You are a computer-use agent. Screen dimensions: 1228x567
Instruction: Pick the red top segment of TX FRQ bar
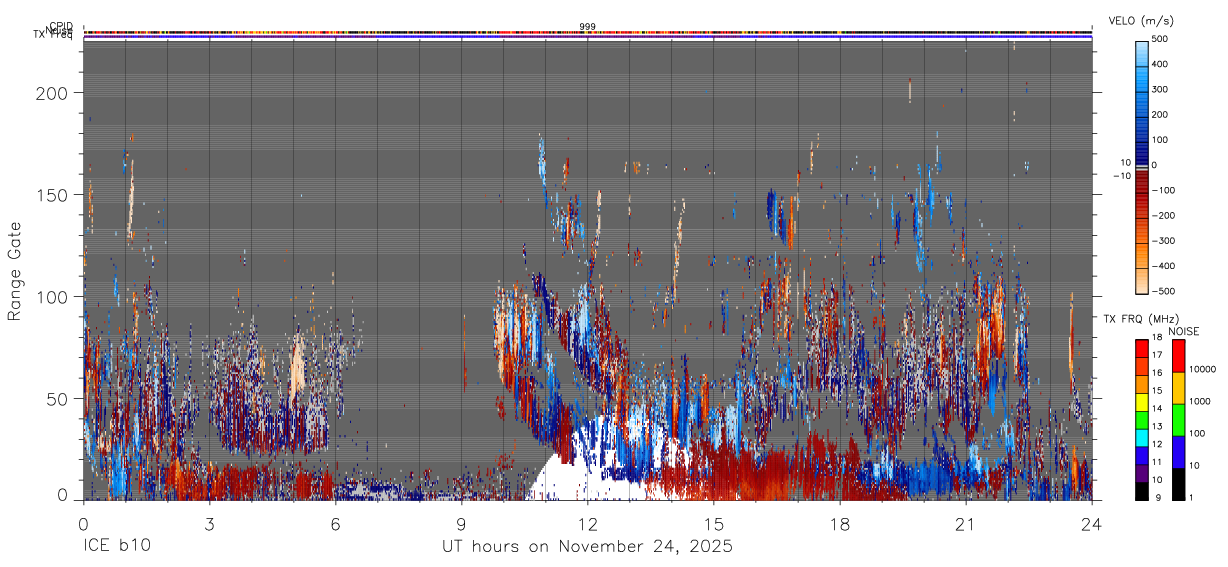[x=1141, y=349]
